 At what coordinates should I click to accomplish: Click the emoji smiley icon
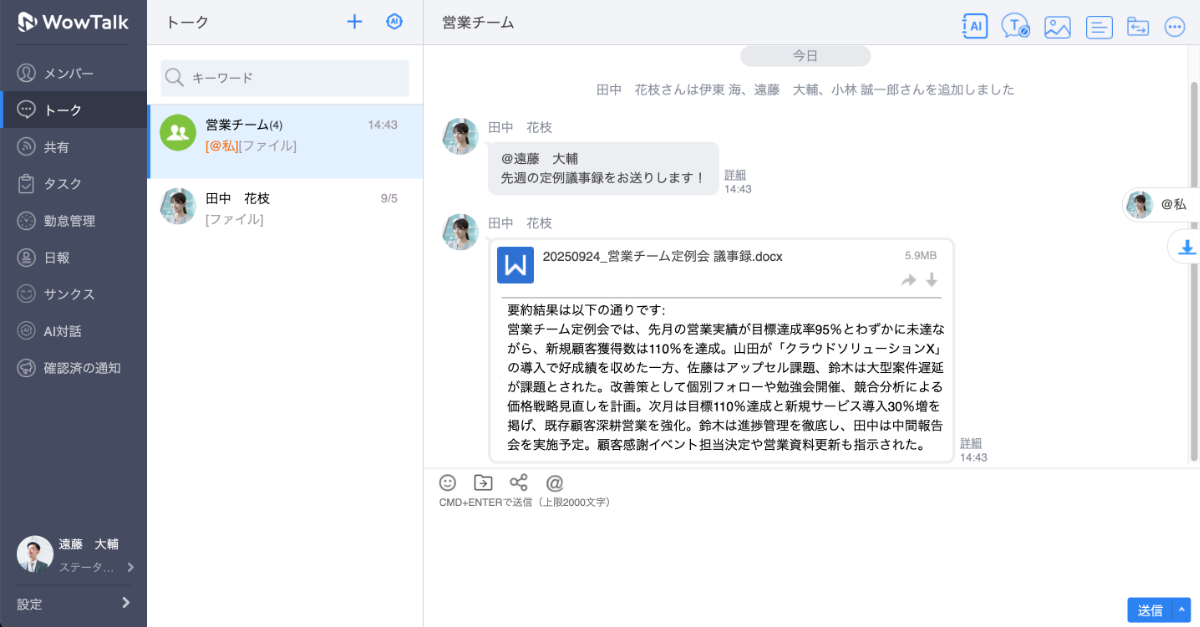448,482
